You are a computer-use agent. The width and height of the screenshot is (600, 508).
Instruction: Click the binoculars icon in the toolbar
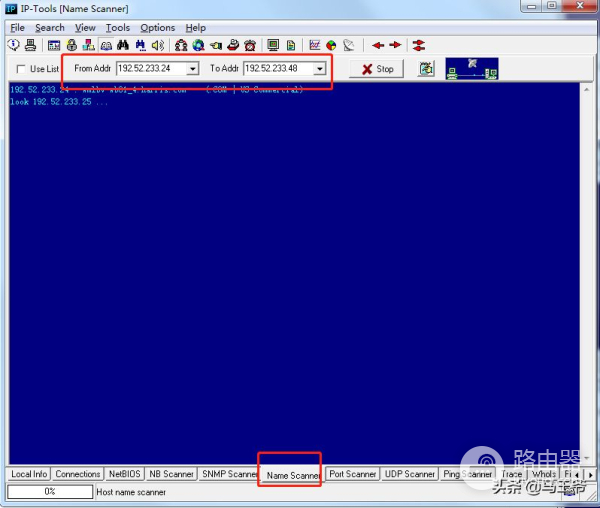[123, 45]
